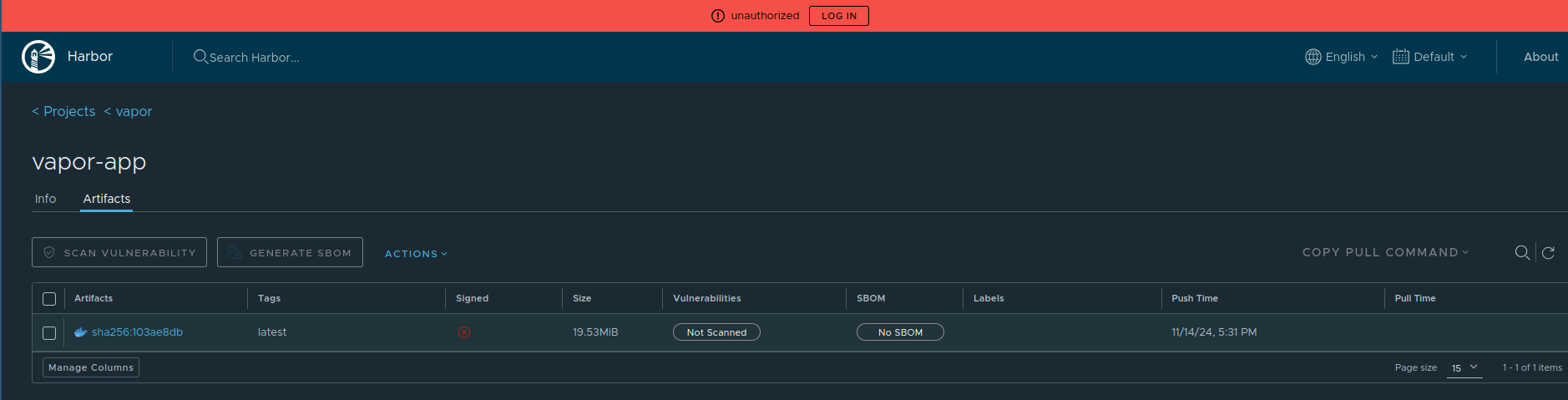Switch to the Info tab
Screen dimensions: 1568x400
45,199
